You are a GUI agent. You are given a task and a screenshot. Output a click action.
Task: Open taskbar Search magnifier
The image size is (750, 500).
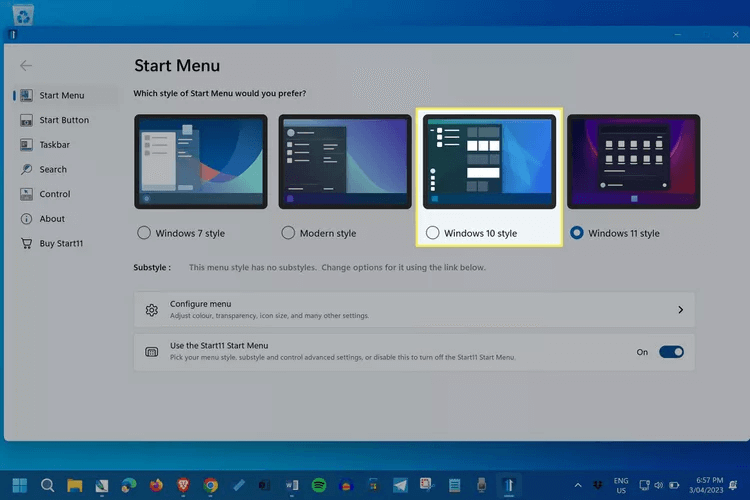[x=47, y=486]
